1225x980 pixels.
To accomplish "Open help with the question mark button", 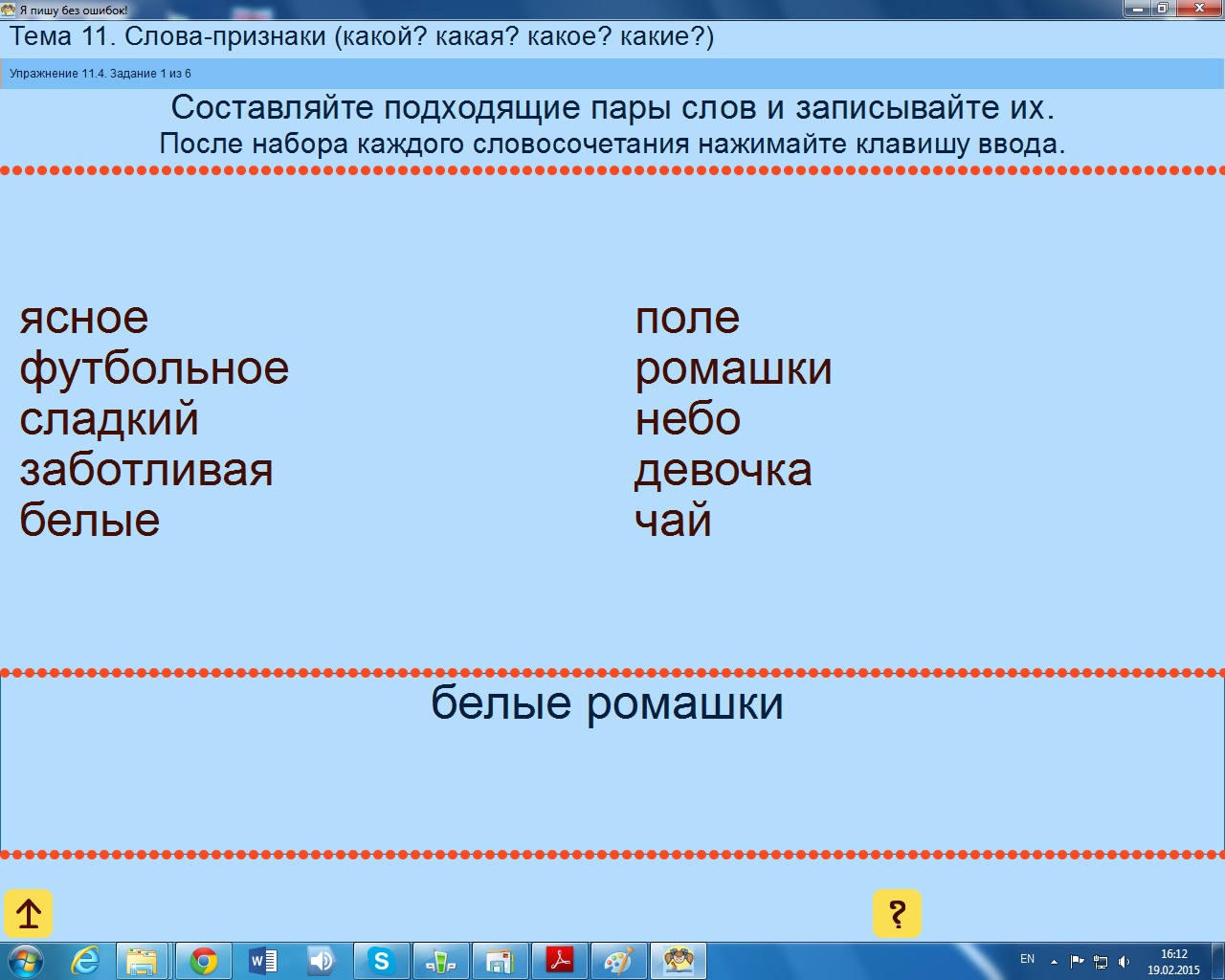I will click(x=897, y=914).
